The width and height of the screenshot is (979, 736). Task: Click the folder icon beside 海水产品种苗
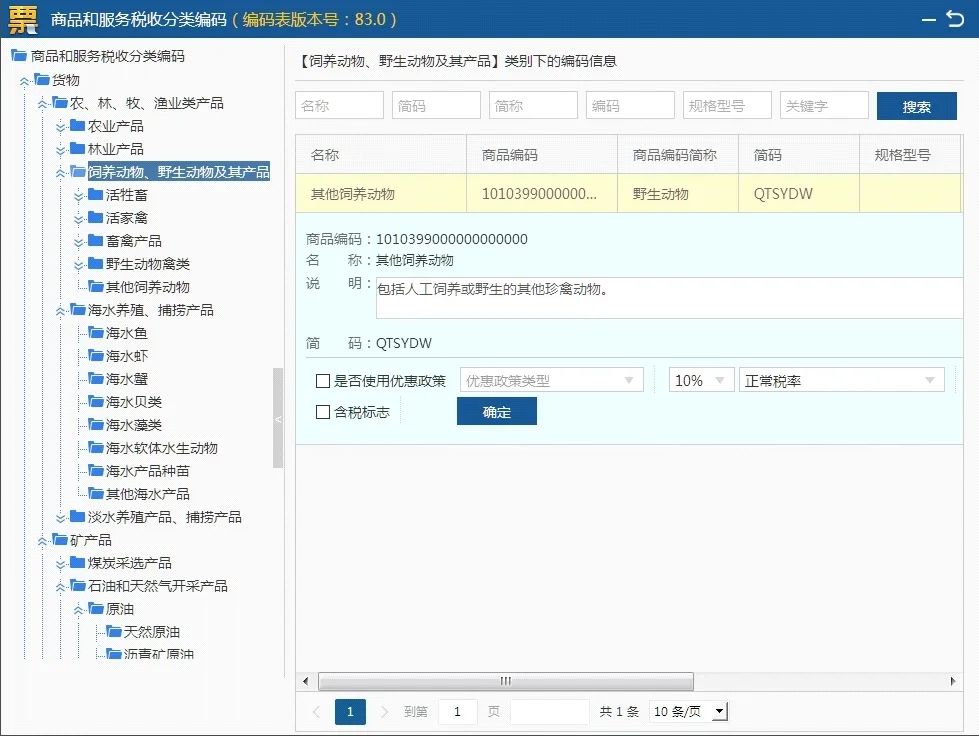(96, 471)
